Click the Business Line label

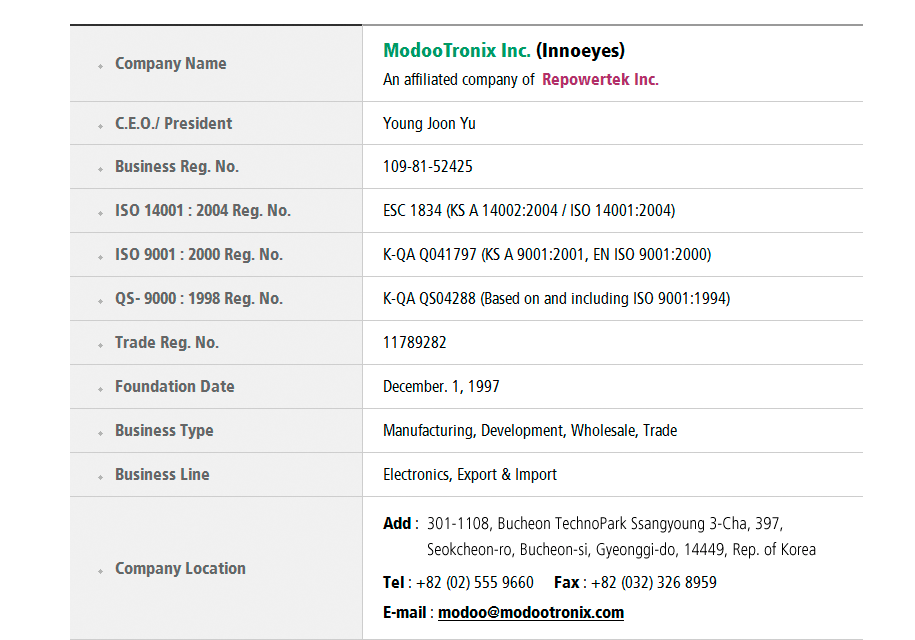pos(162,474)
